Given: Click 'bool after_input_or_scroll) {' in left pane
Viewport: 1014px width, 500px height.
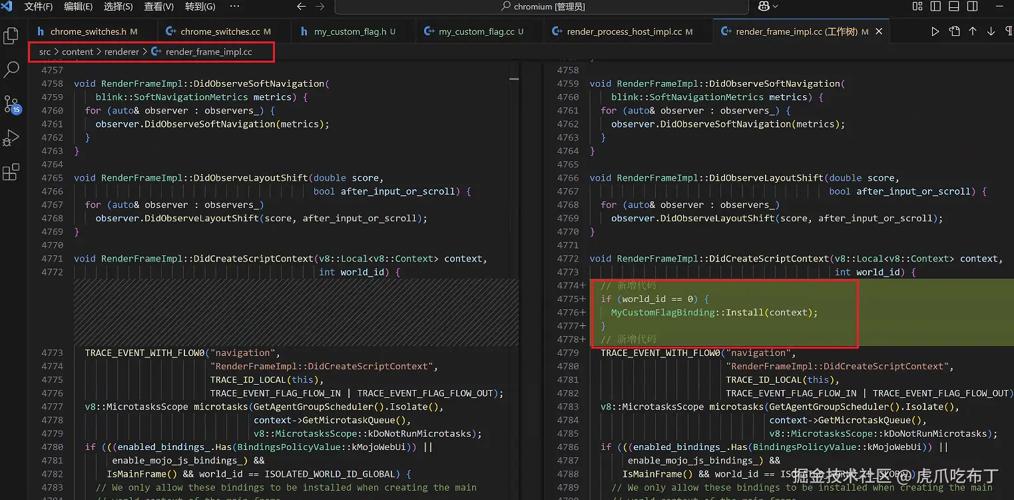Looking at the screenshot, I should click(x=392, y=191).
